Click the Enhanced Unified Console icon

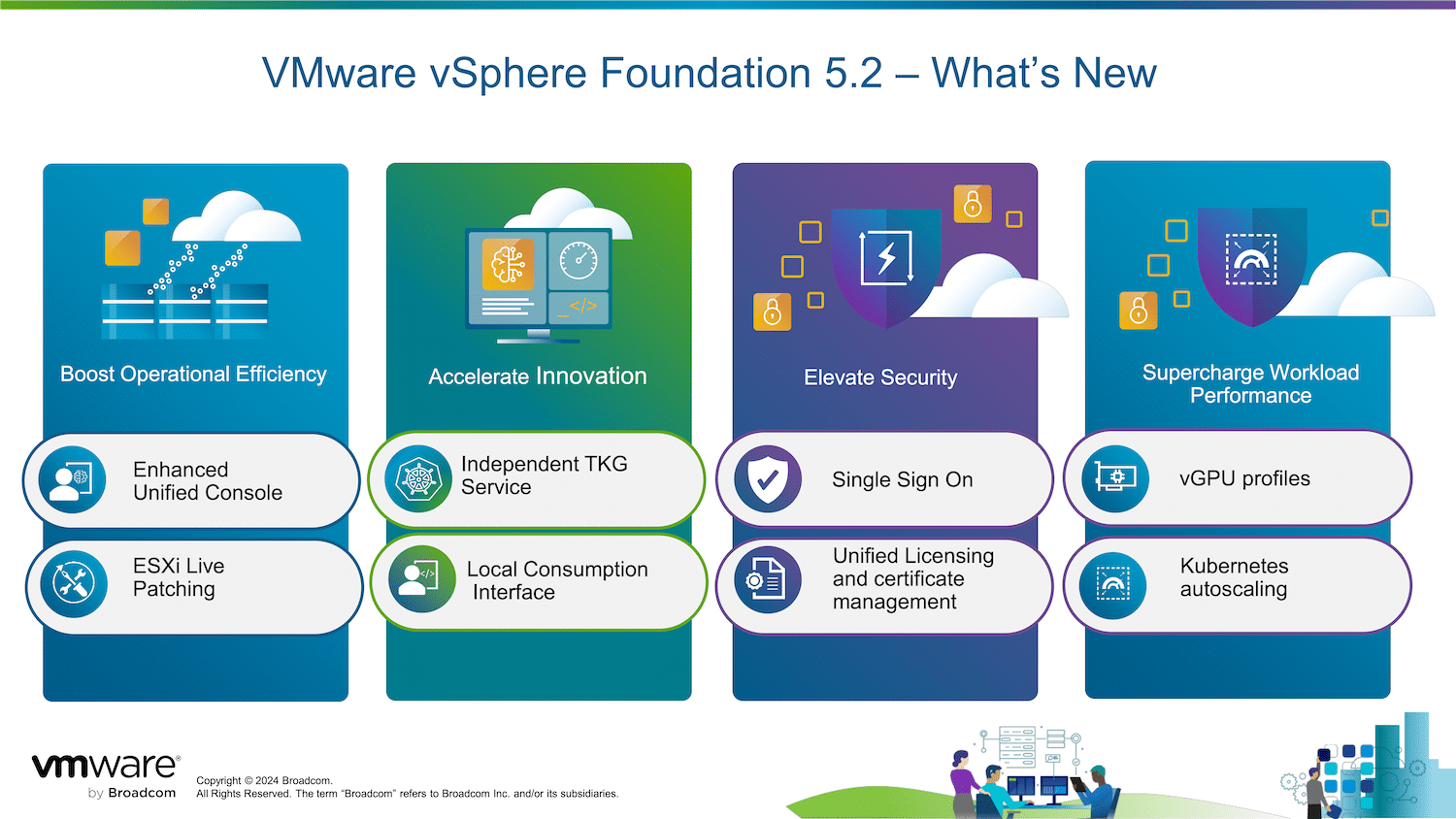tap(73, 479)
